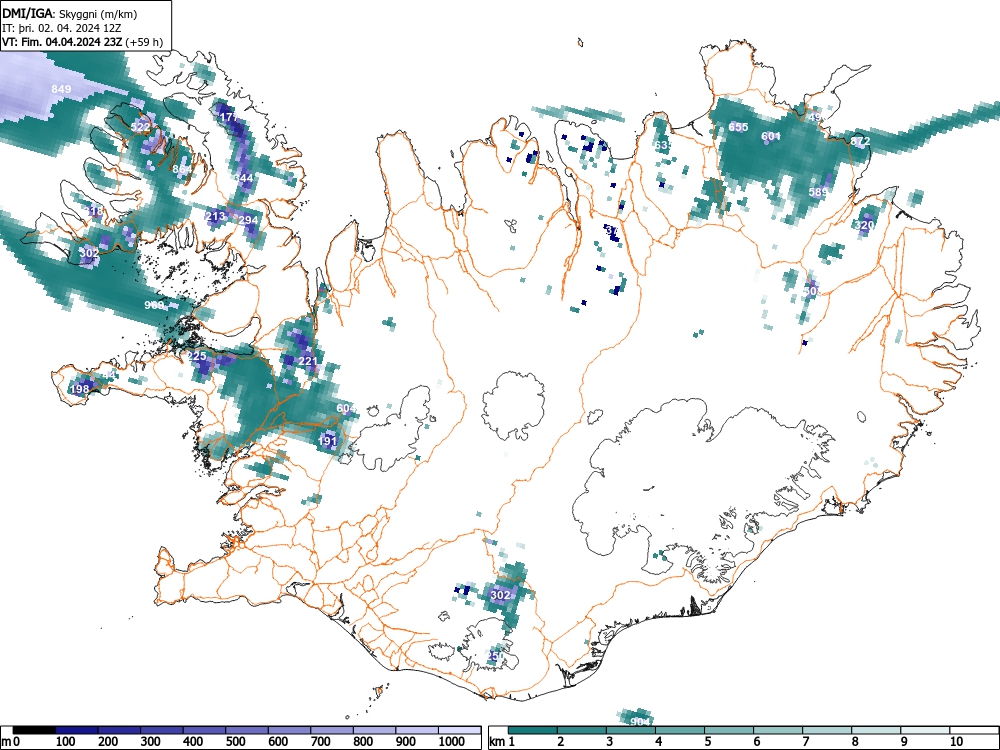Pick the pale swatch between km 8 and 9
The width and height of the screenshot is (1000, 750).
point(876,730)
